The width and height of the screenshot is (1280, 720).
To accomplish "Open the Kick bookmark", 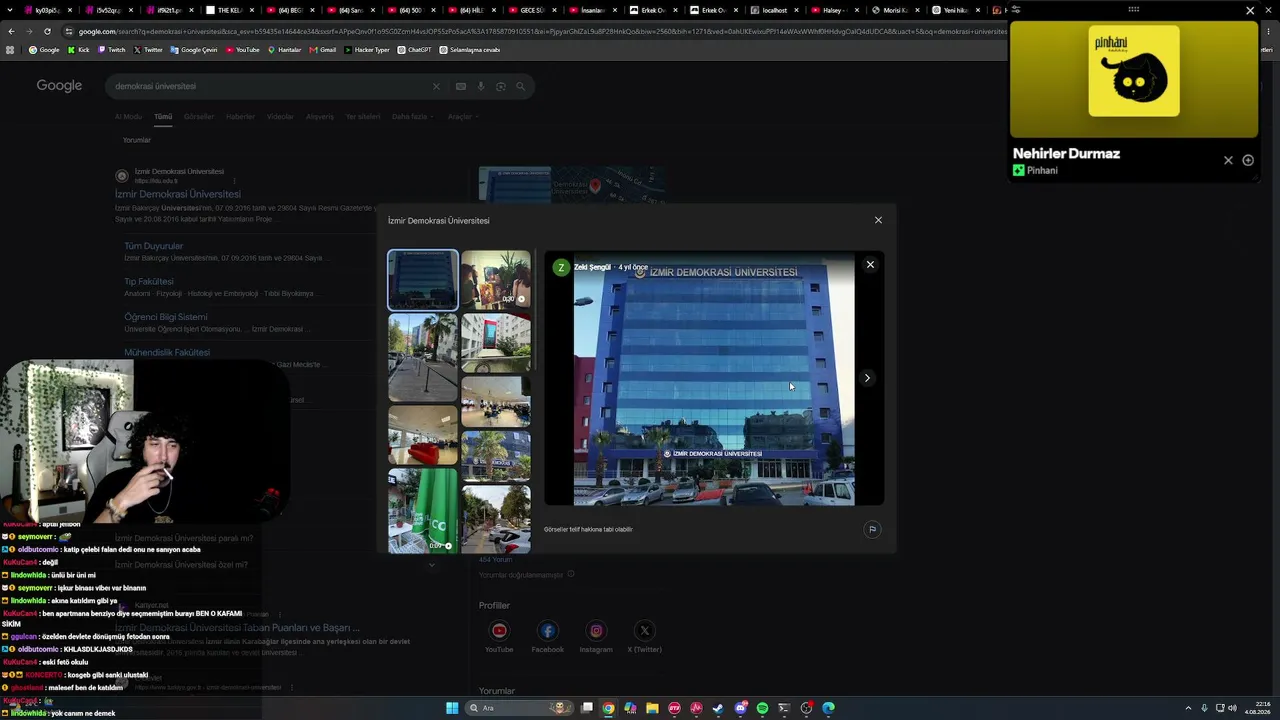I will coord(79,50).
